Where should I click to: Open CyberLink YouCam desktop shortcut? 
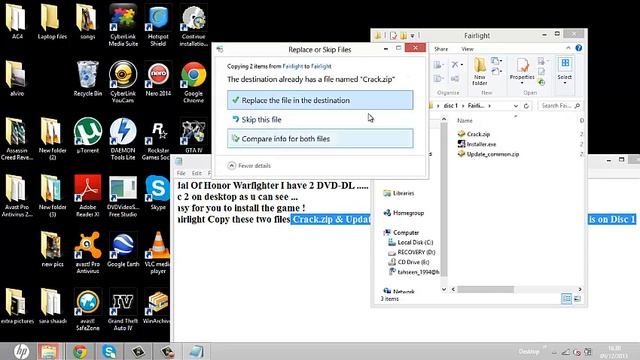(x=123, y=82)
